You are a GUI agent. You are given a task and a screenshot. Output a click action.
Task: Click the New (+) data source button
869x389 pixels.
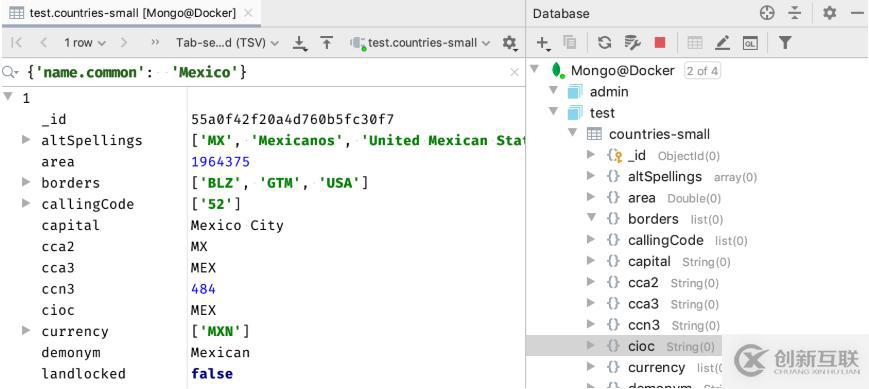544,43
